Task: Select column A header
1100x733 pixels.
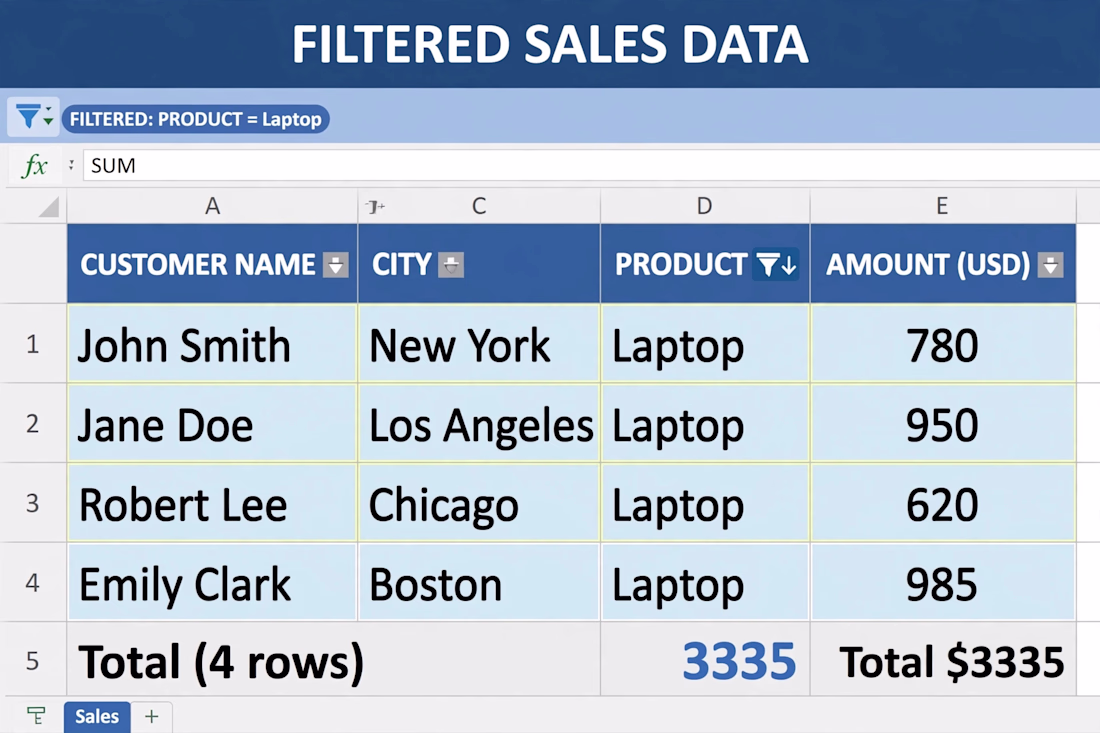Action: click(x=213, y=206)
